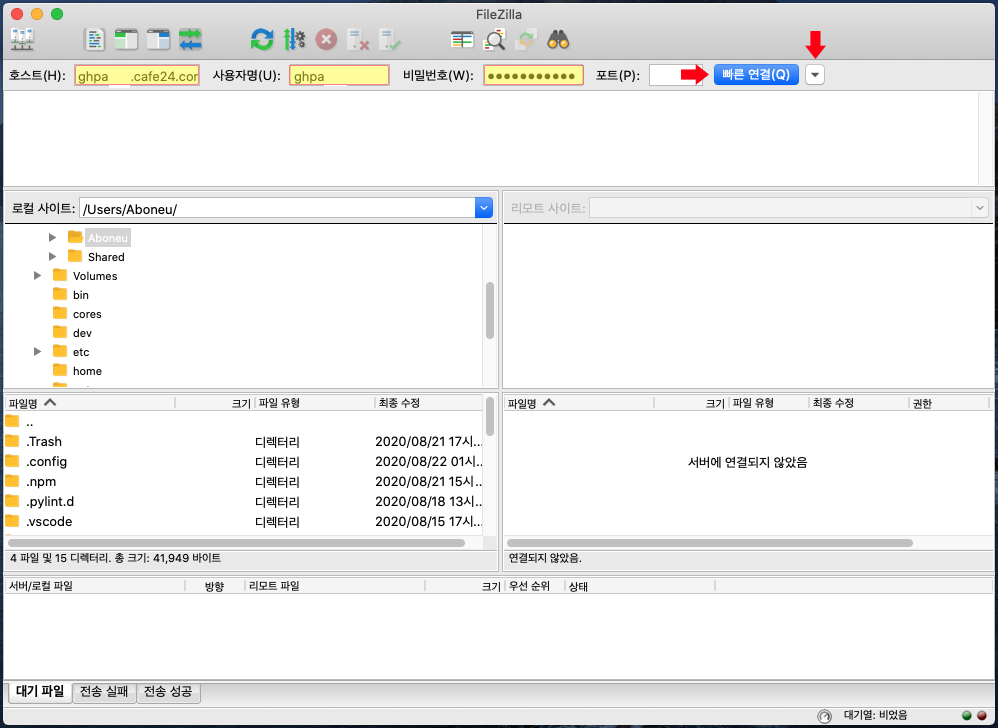Screen dimensions: 998x728
Task: Toggle remote directory tree display icon
Action: click(x=158, y=40)
